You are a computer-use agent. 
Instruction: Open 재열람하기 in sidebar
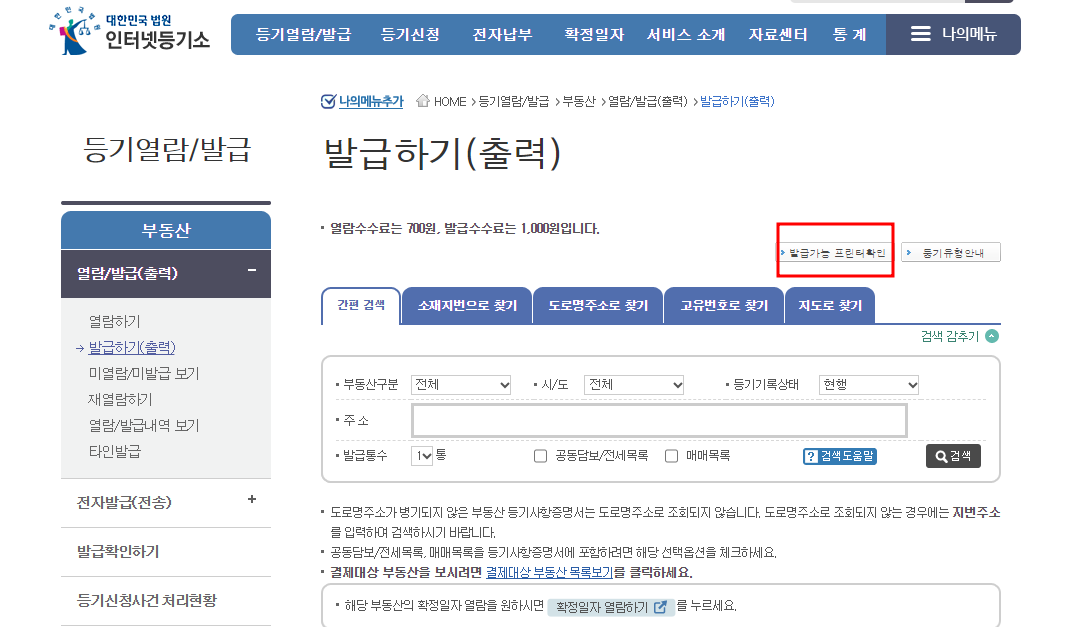[x=121, y=399]
